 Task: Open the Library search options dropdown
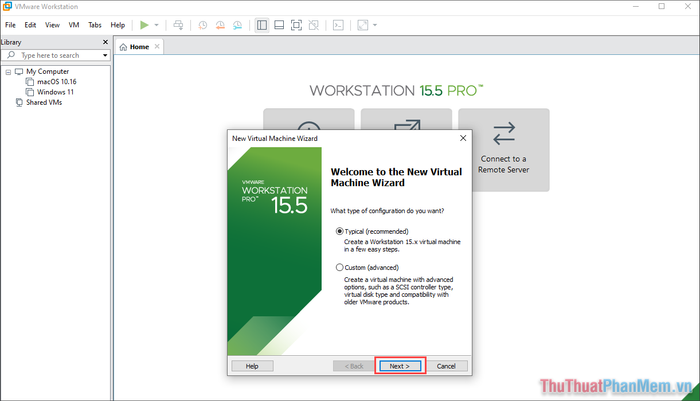pos(105,55)
